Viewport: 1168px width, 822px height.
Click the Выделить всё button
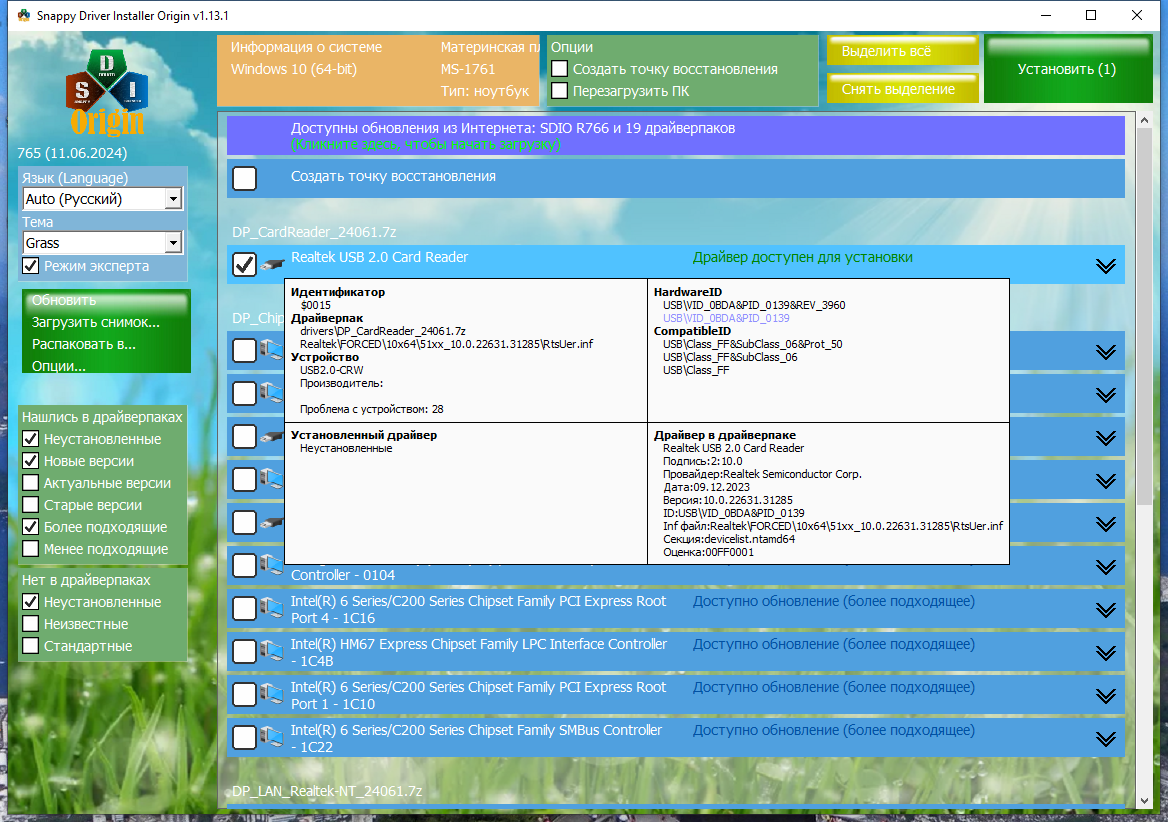(902, 51)
